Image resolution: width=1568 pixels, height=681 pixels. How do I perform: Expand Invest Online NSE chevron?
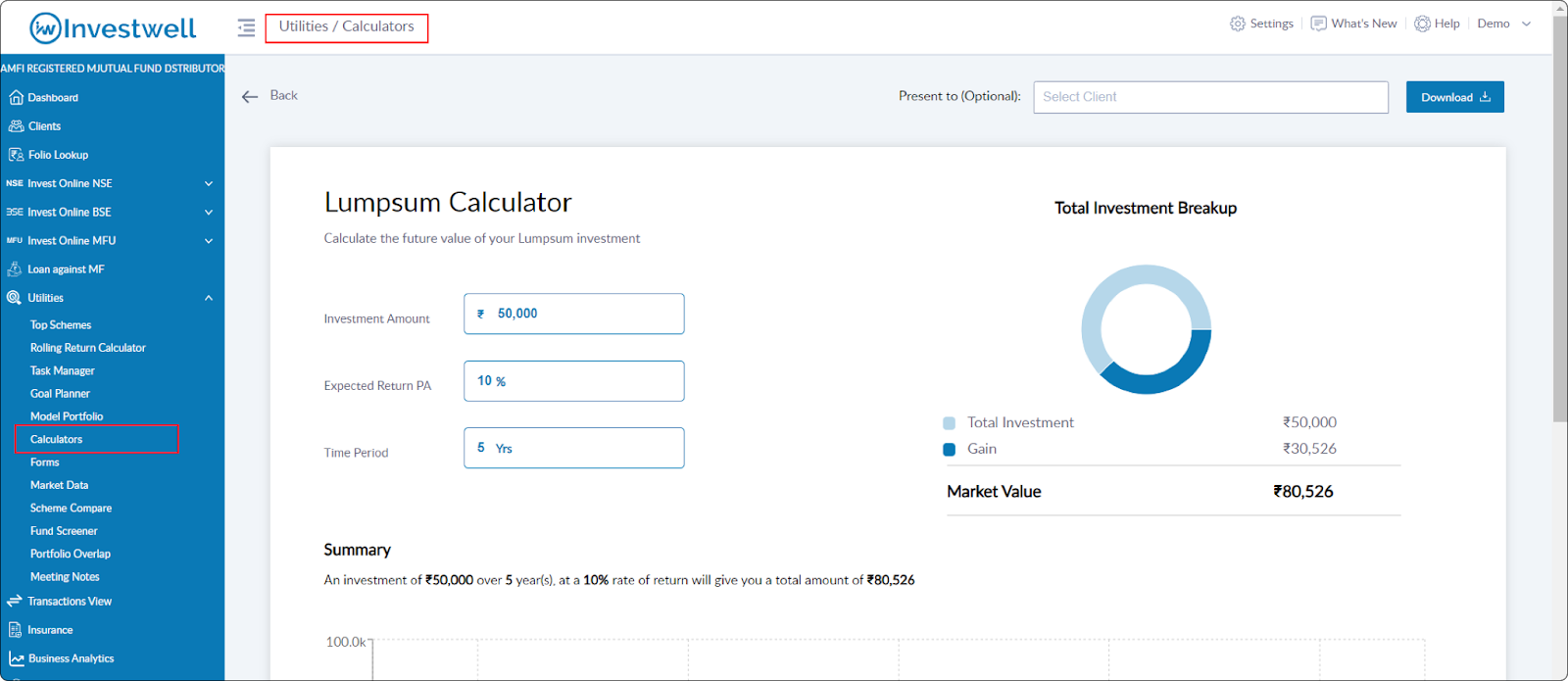point(209,183)
